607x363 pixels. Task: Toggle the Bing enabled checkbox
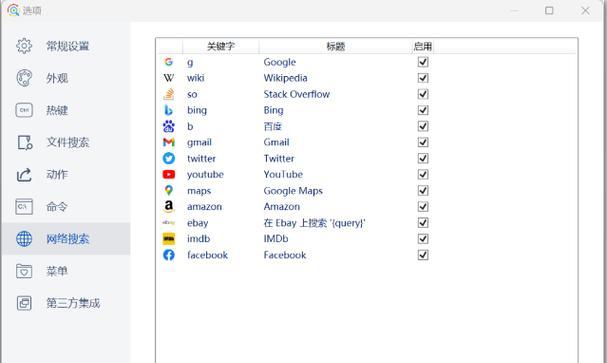(x=423, y=110)
